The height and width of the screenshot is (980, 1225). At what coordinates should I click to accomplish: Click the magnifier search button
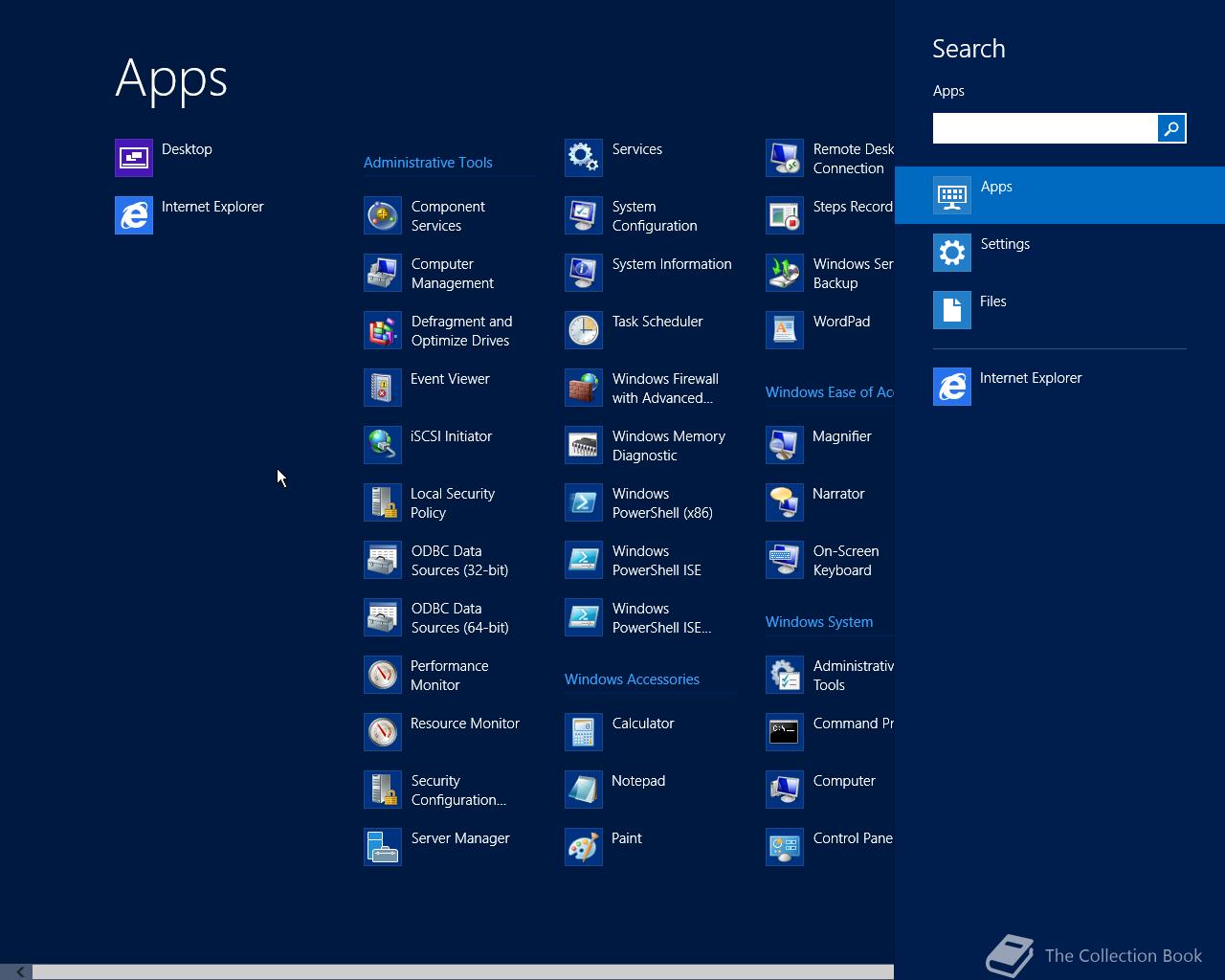point(1171,128)
